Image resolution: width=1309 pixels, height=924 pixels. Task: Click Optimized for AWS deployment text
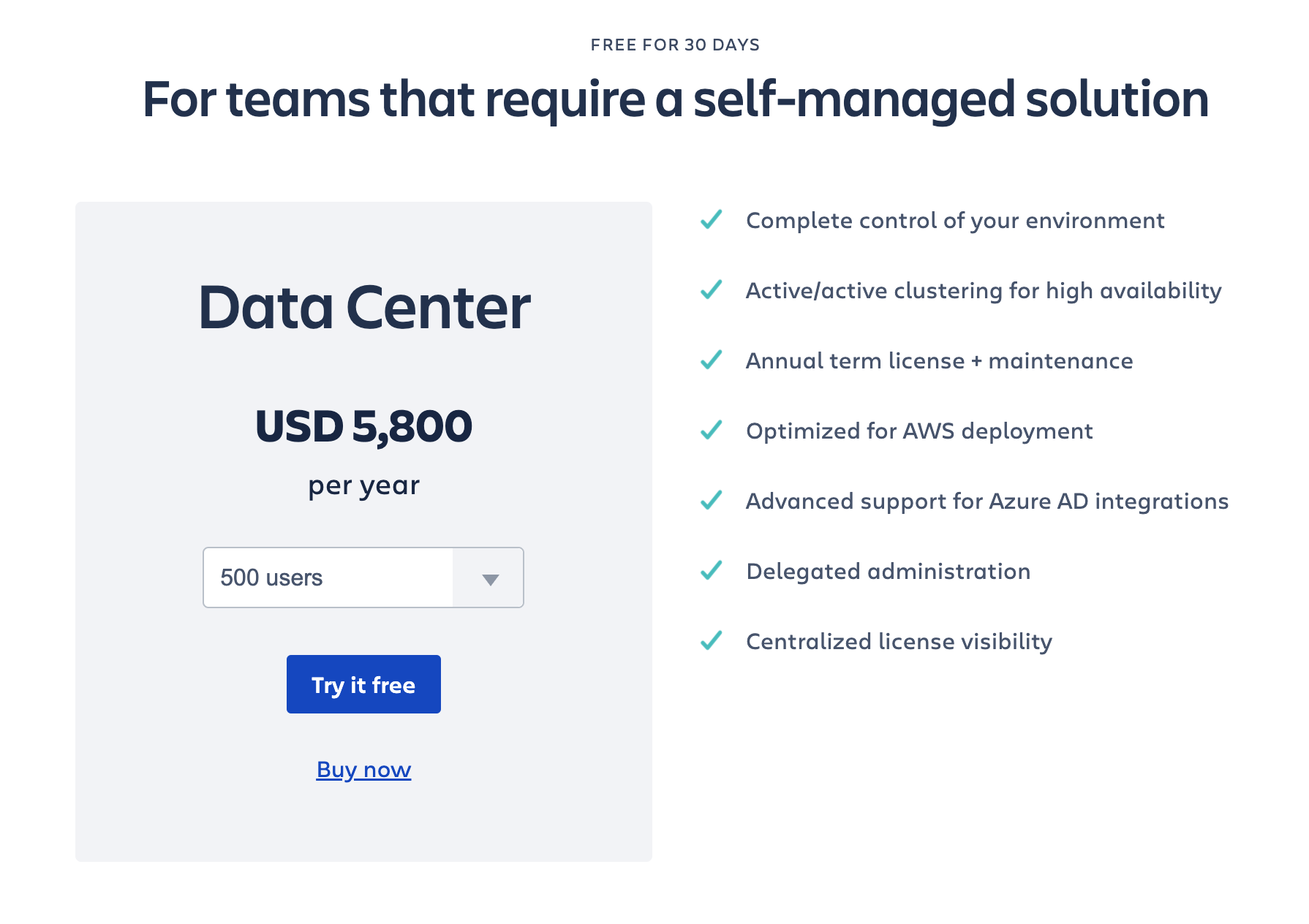coord(919,431)
